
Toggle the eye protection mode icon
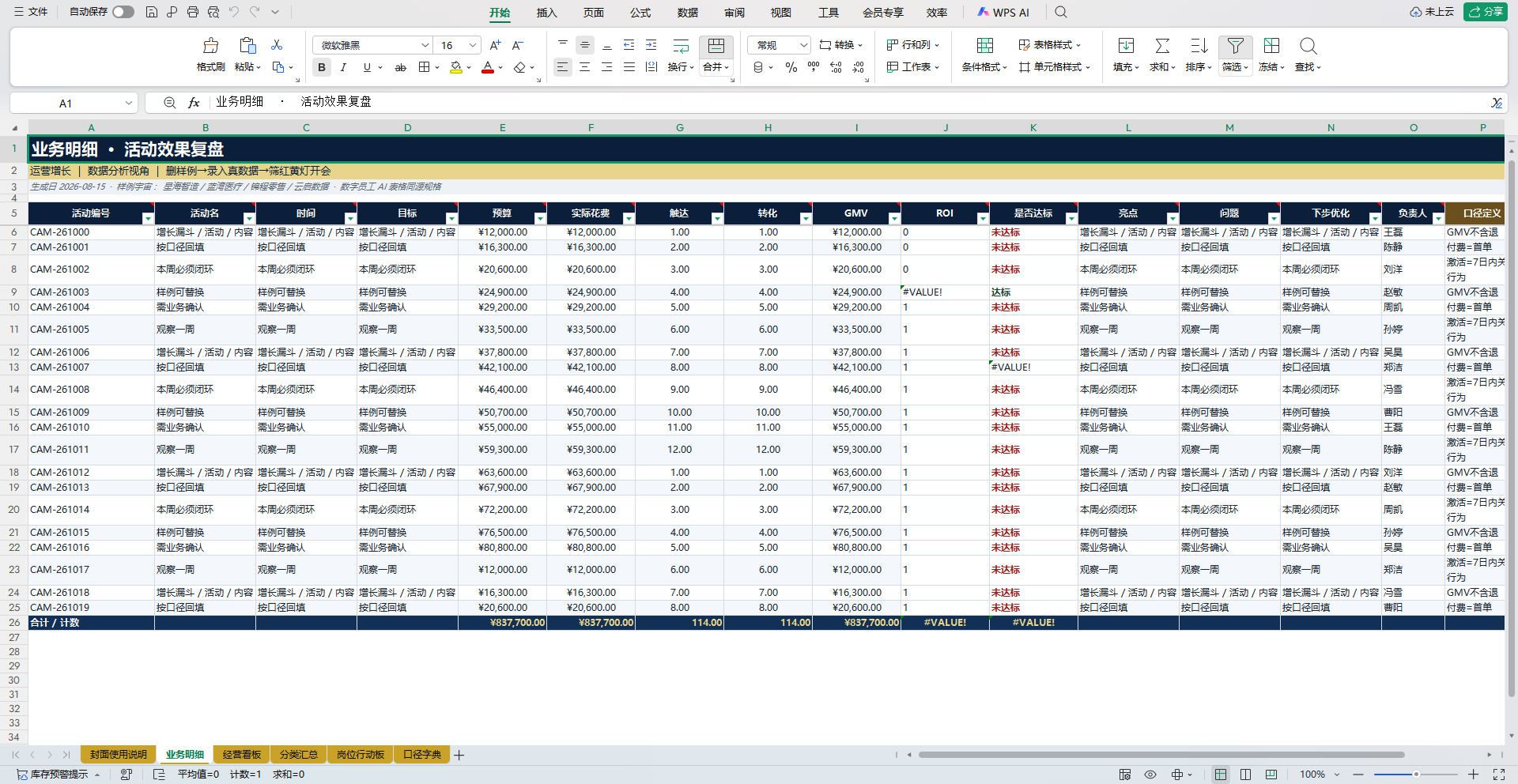(x=1150, y=775)
